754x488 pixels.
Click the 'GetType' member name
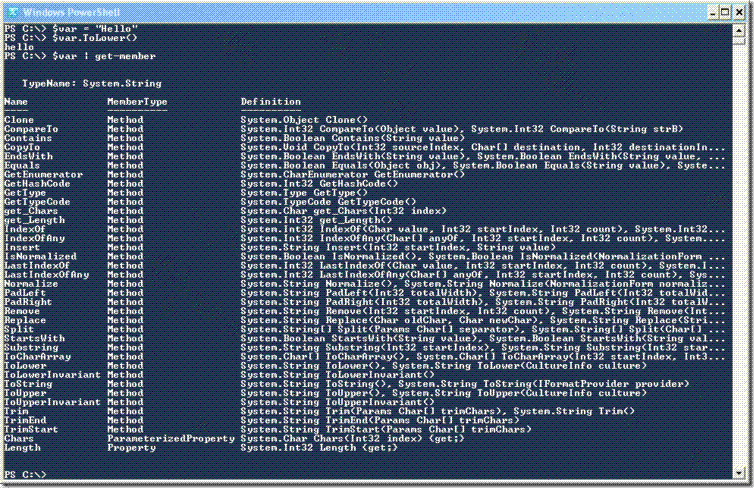tap(25, 193)
